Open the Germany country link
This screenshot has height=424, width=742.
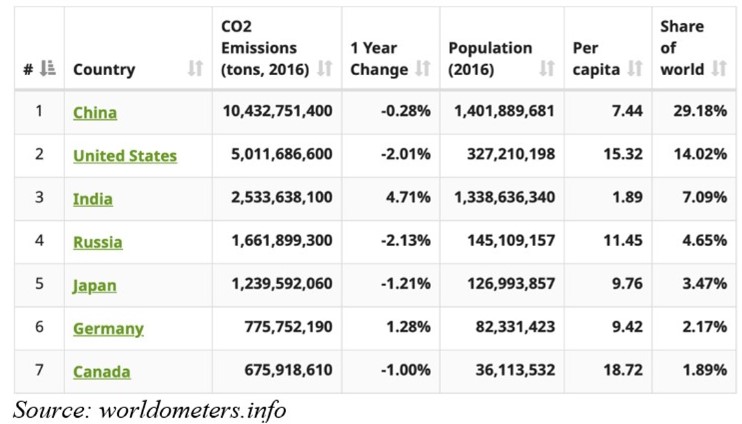pyautogui.click(x=108, y=328)
